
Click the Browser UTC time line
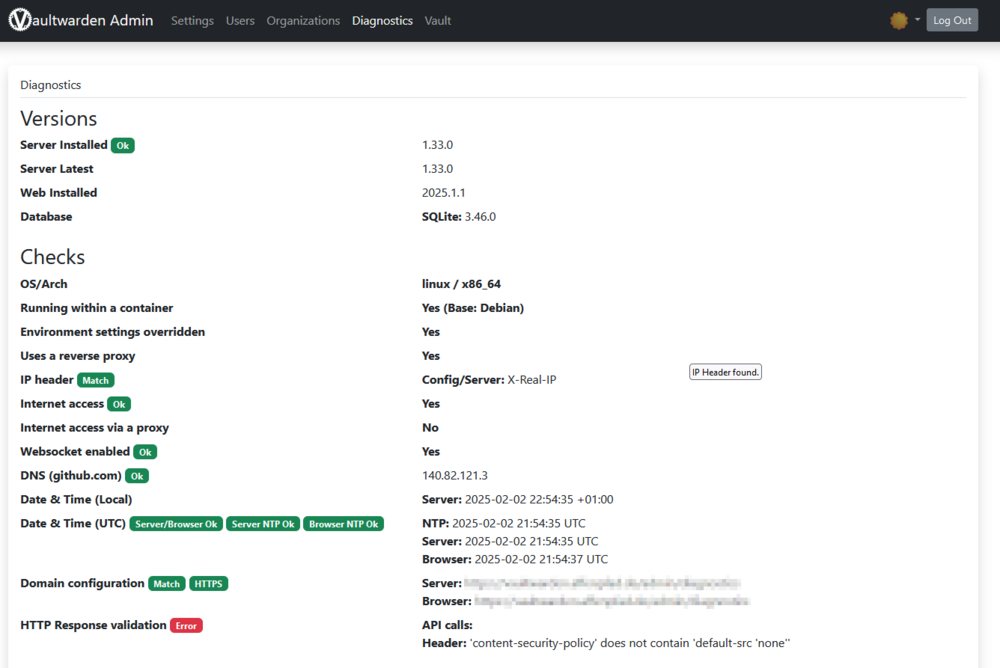(515, 559)
